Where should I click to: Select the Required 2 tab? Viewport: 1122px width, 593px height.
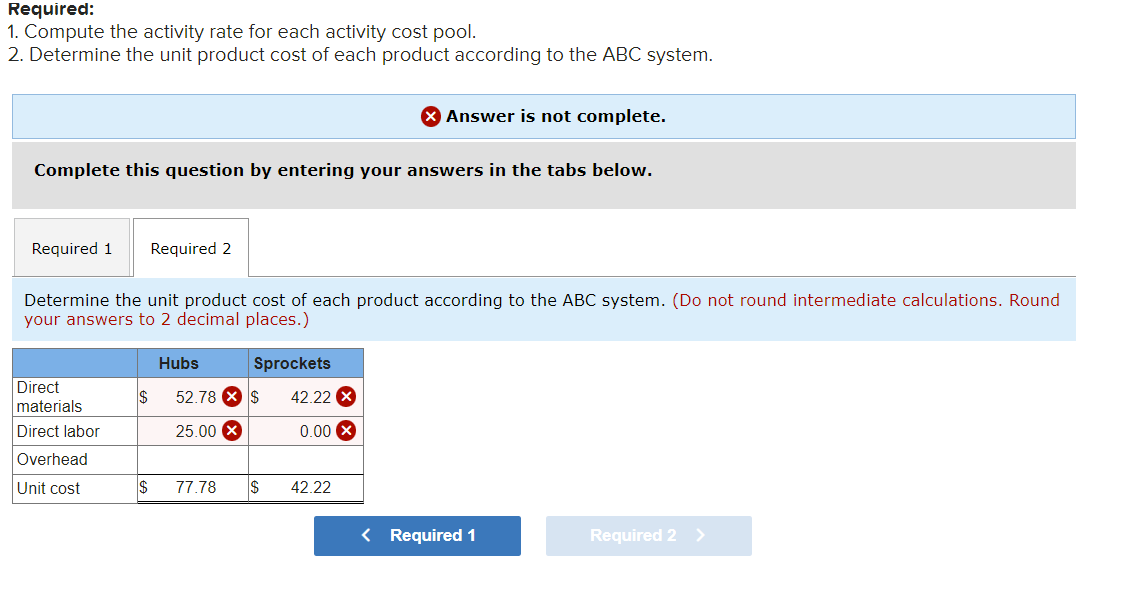coord(190,247)
